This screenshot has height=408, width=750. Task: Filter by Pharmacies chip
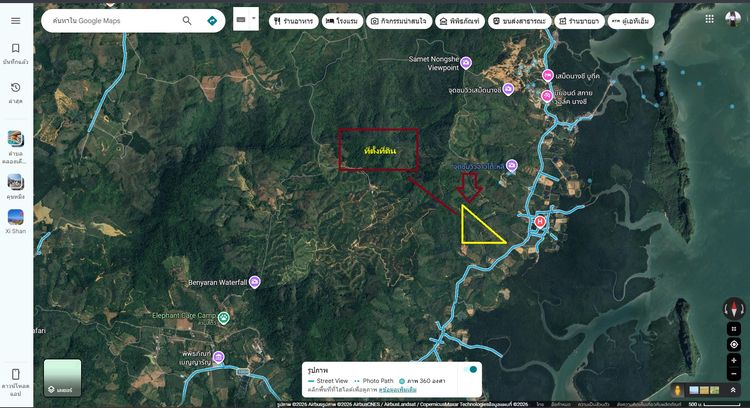click(579, 21)
